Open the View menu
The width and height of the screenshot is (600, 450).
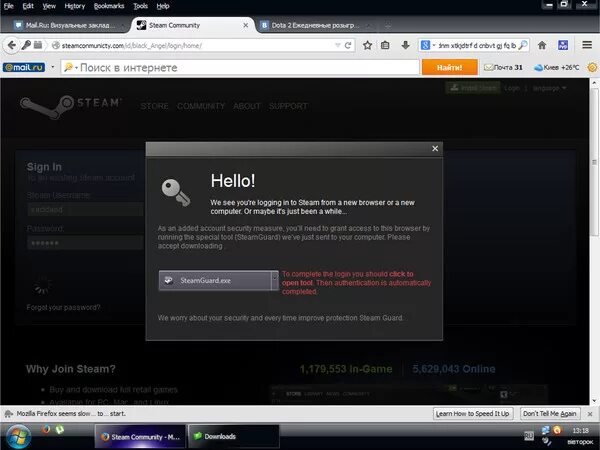click(49, 6)
